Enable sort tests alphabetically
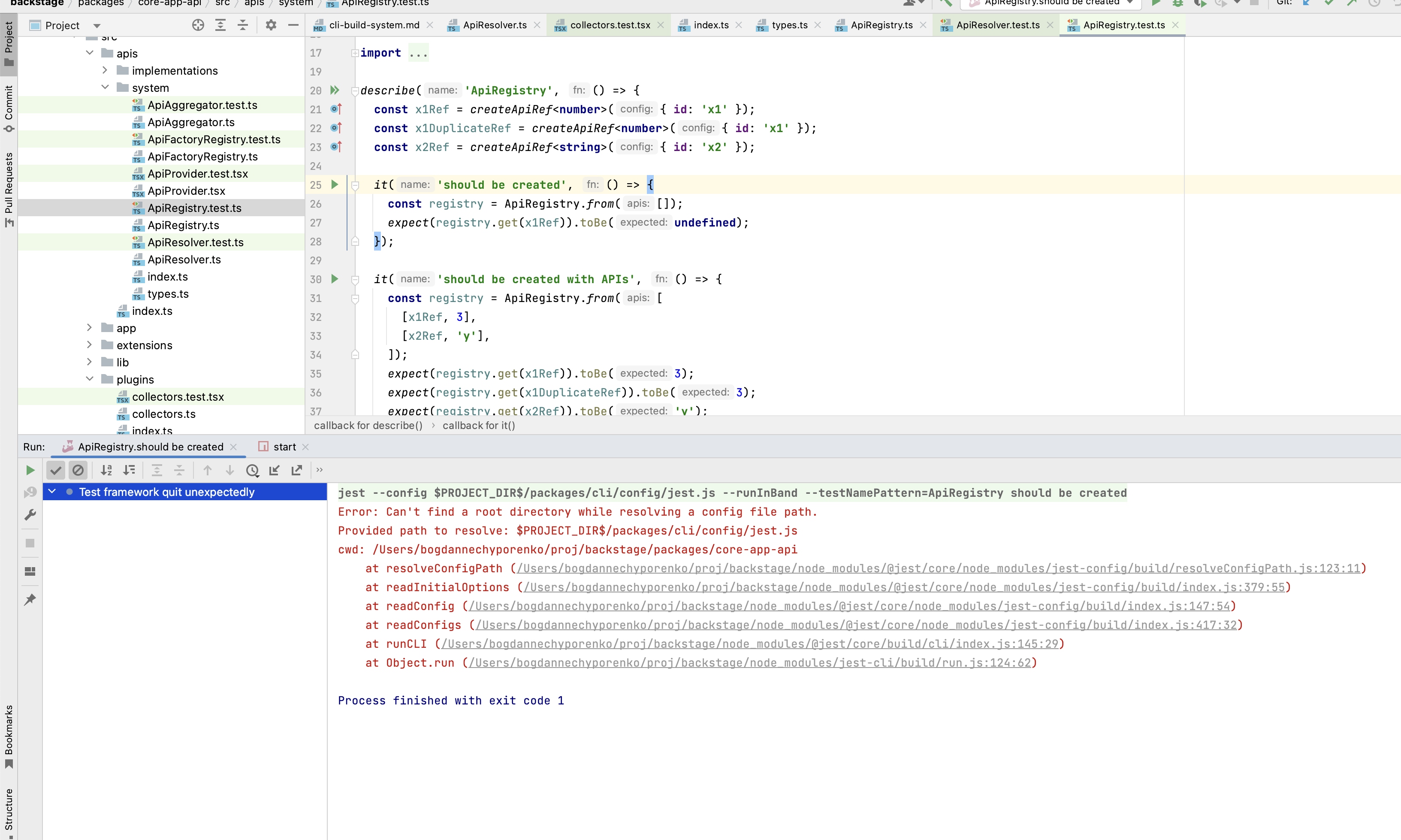This screenshot has width=1401, height=840. (106, 470)
